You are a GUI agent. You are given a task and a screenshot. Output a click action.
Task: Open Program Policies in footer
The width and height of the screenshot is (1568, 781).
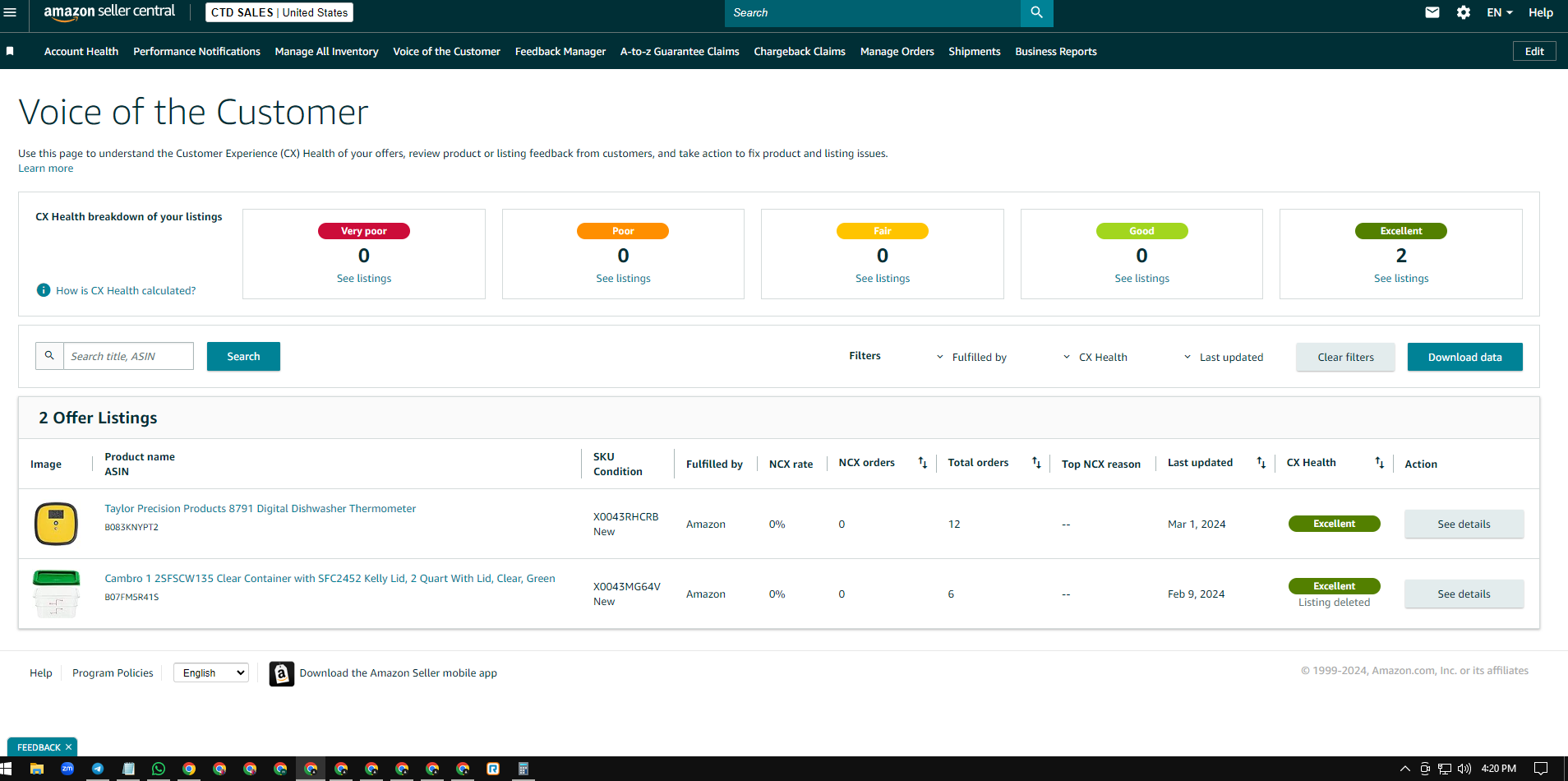pyautogui.click(x=113, y=672)
